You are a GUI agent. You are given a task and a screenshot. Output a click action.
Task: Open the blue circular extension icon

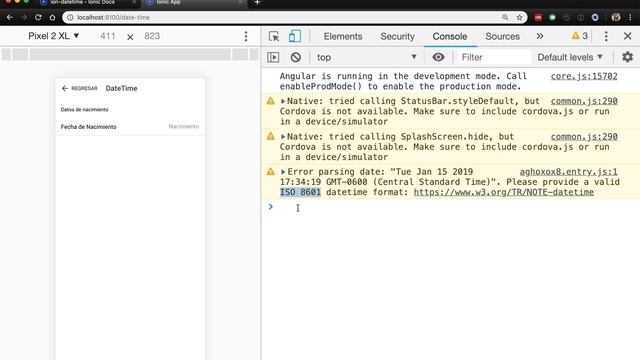tap(595, 18)
